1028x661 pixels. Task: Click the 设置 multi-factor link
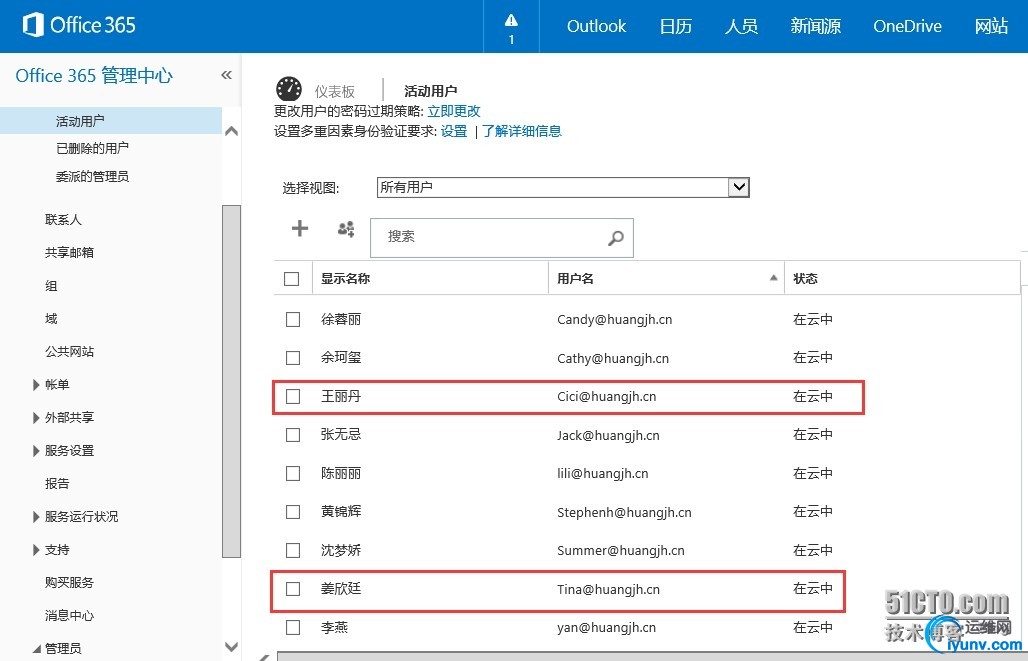(454, 131)
